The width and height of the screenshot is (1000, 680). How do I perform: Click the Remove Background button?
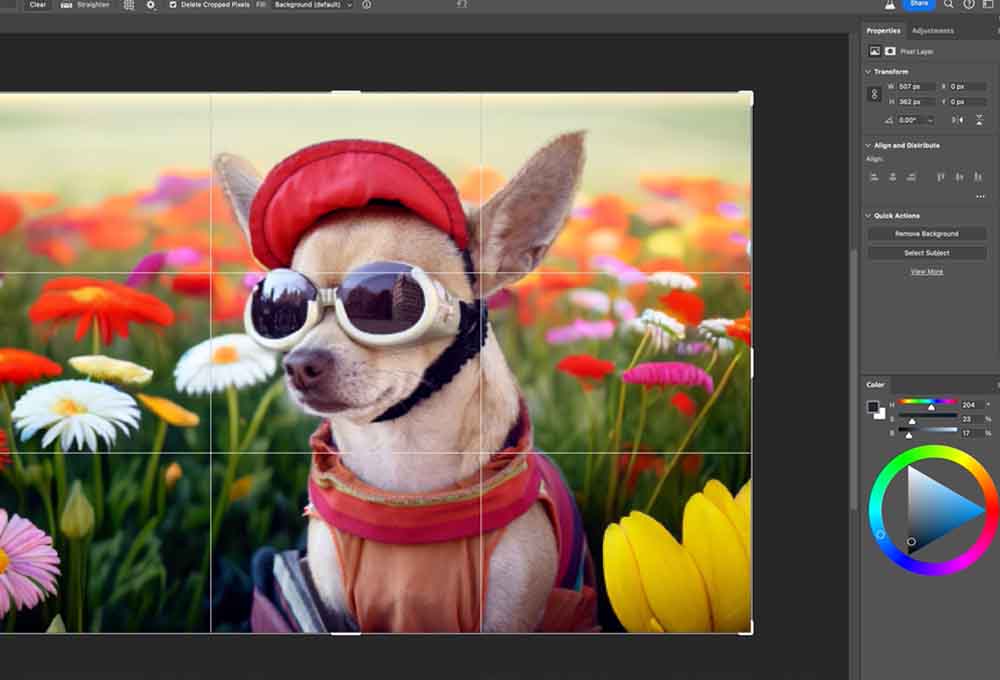point(926,234)
